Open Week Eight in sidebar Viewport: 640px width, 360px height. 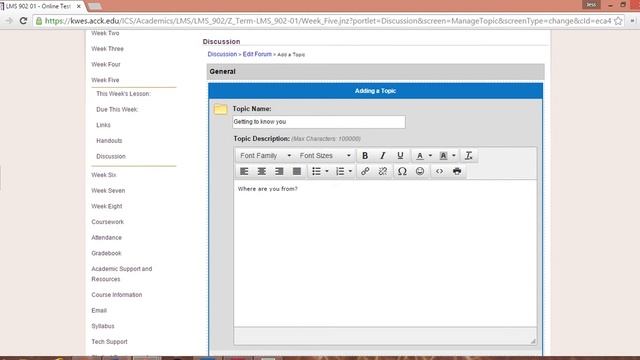(107, 206)
